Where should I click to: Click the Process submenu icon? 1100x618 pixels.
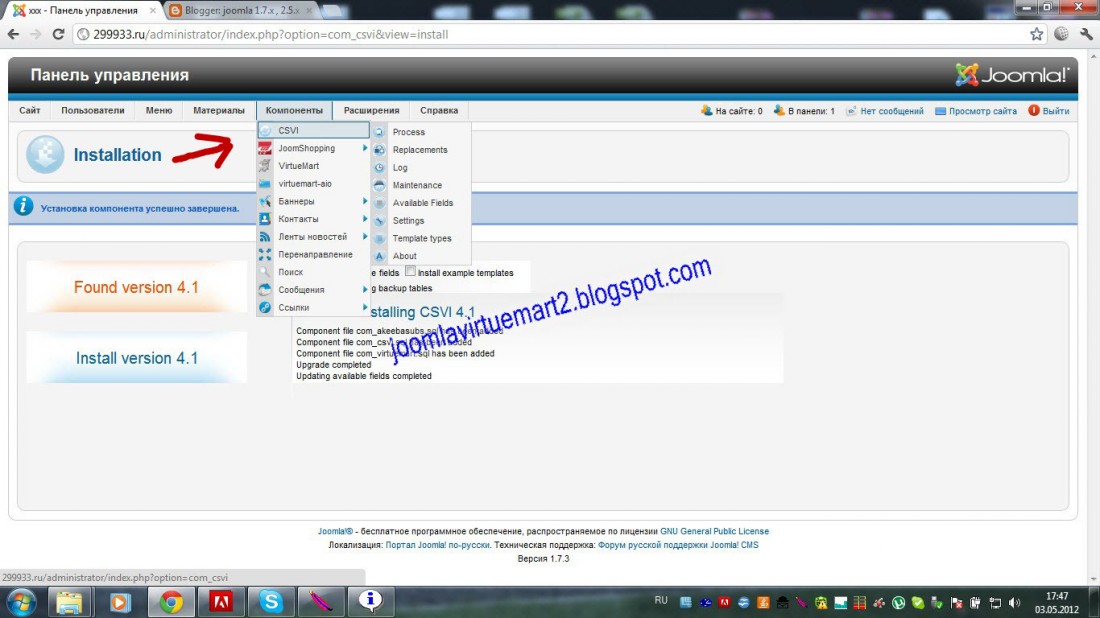(x=380, y=132)
